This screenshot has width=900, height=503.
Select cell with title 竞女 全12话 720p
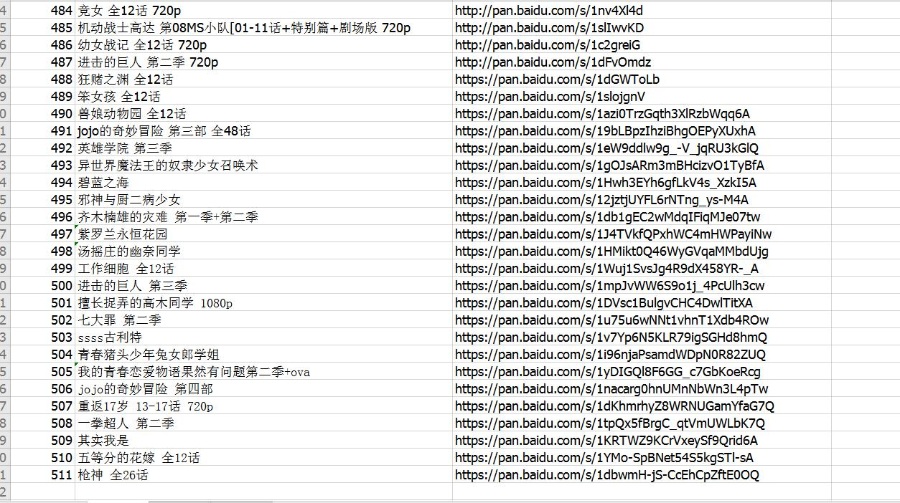263,10
